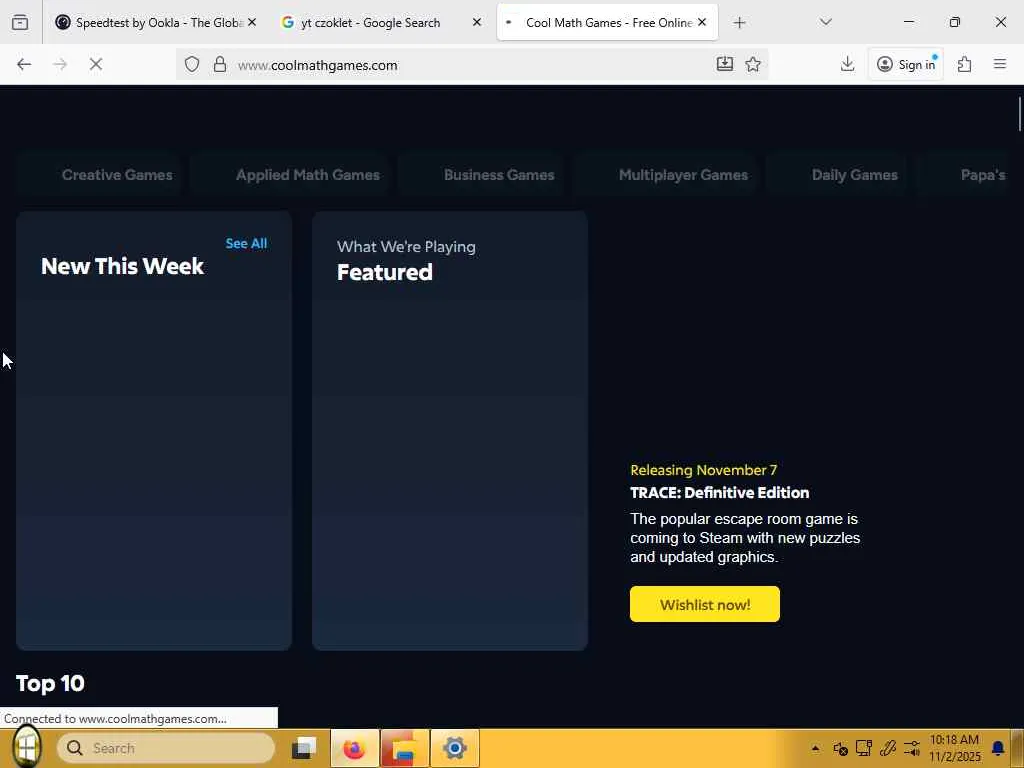Bookmark this page with the star icon
Viewport: 1024px width, 768px height.
coord(753,64)
